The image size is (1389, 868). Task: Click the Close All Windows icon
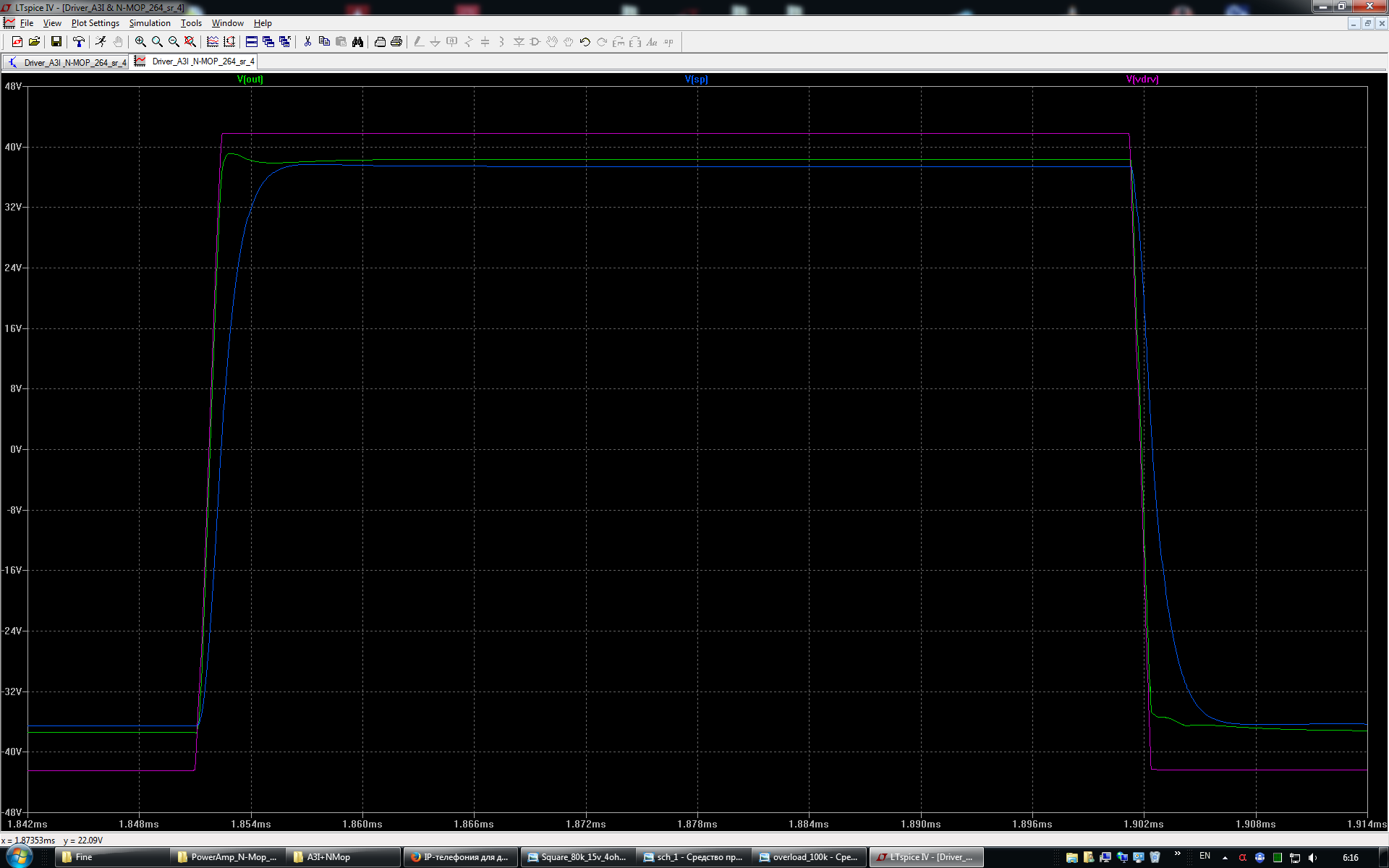coord(285,42)
